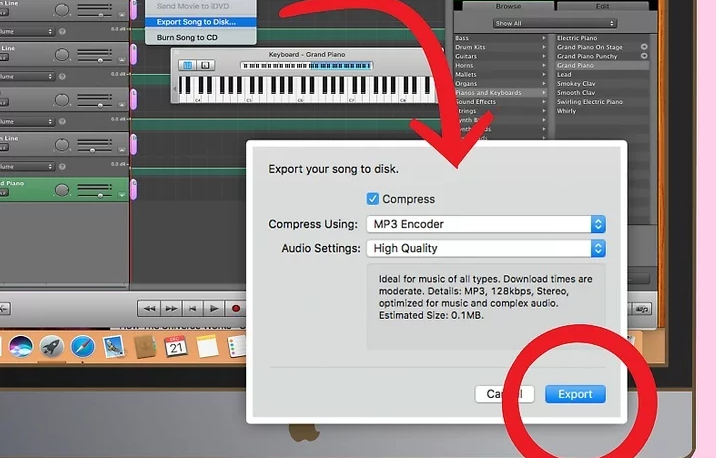Choose Burn Song to CD menu item

(200, 37)
